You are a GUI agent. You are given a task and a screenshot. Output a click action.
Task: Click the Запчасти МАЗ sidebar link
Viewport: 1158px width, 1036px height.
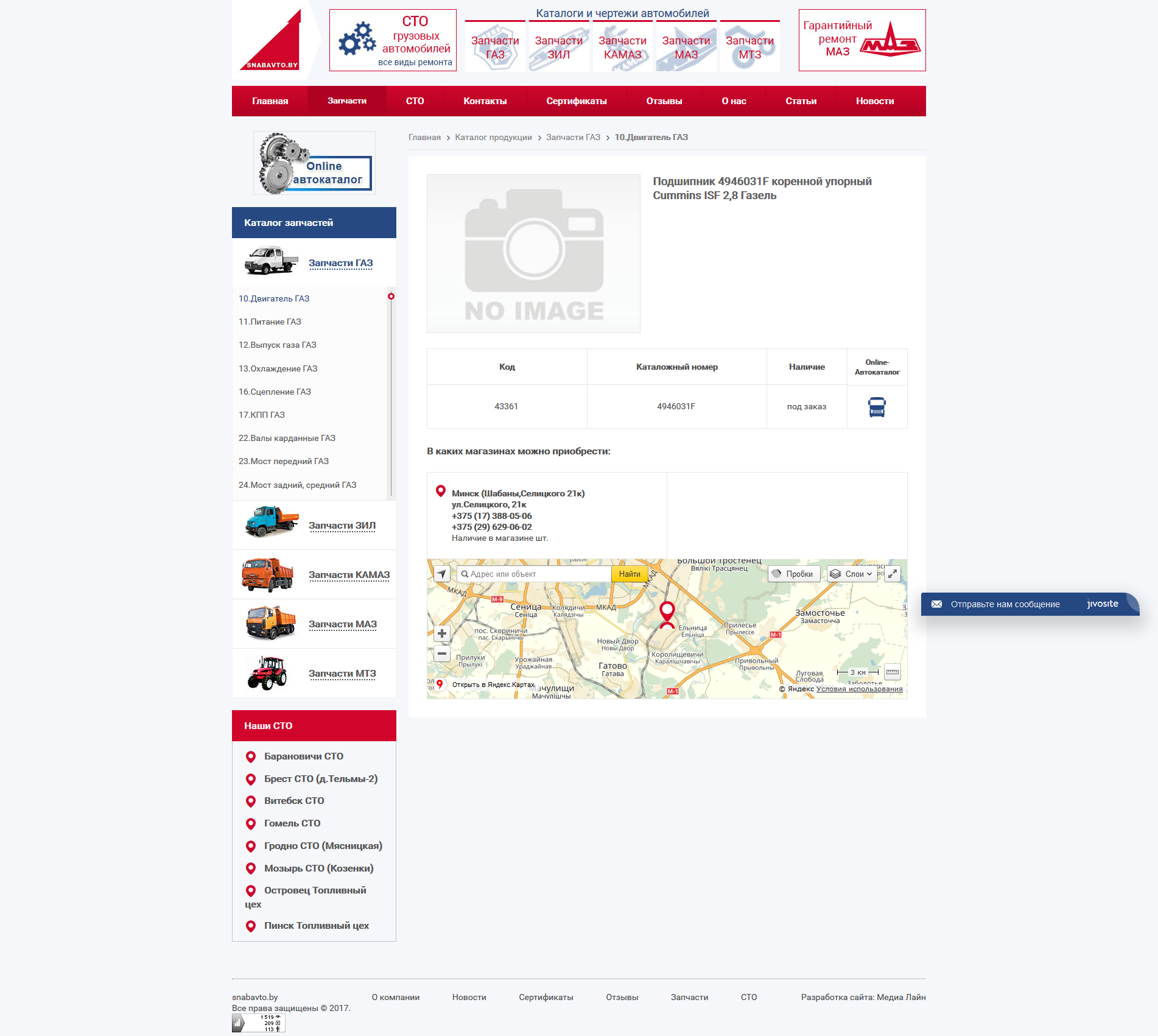pos(343,624)
